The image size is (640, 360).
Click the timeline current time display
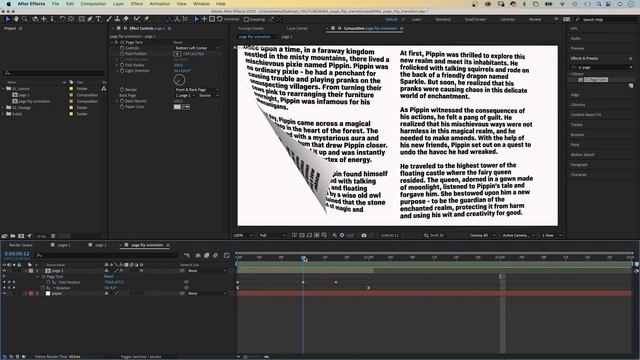pos(17,254)
